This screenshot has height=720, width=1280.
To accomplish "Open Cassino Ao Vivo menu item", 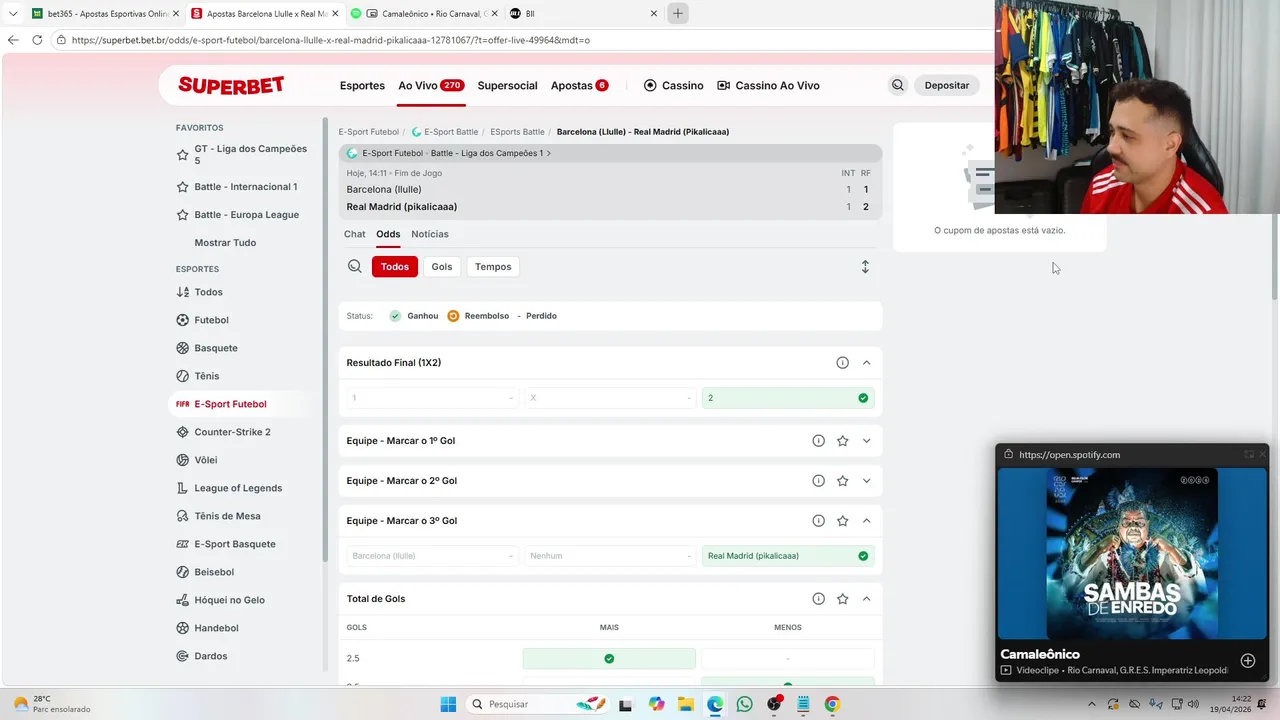I will pyautogui.click(x=768, y=86).
